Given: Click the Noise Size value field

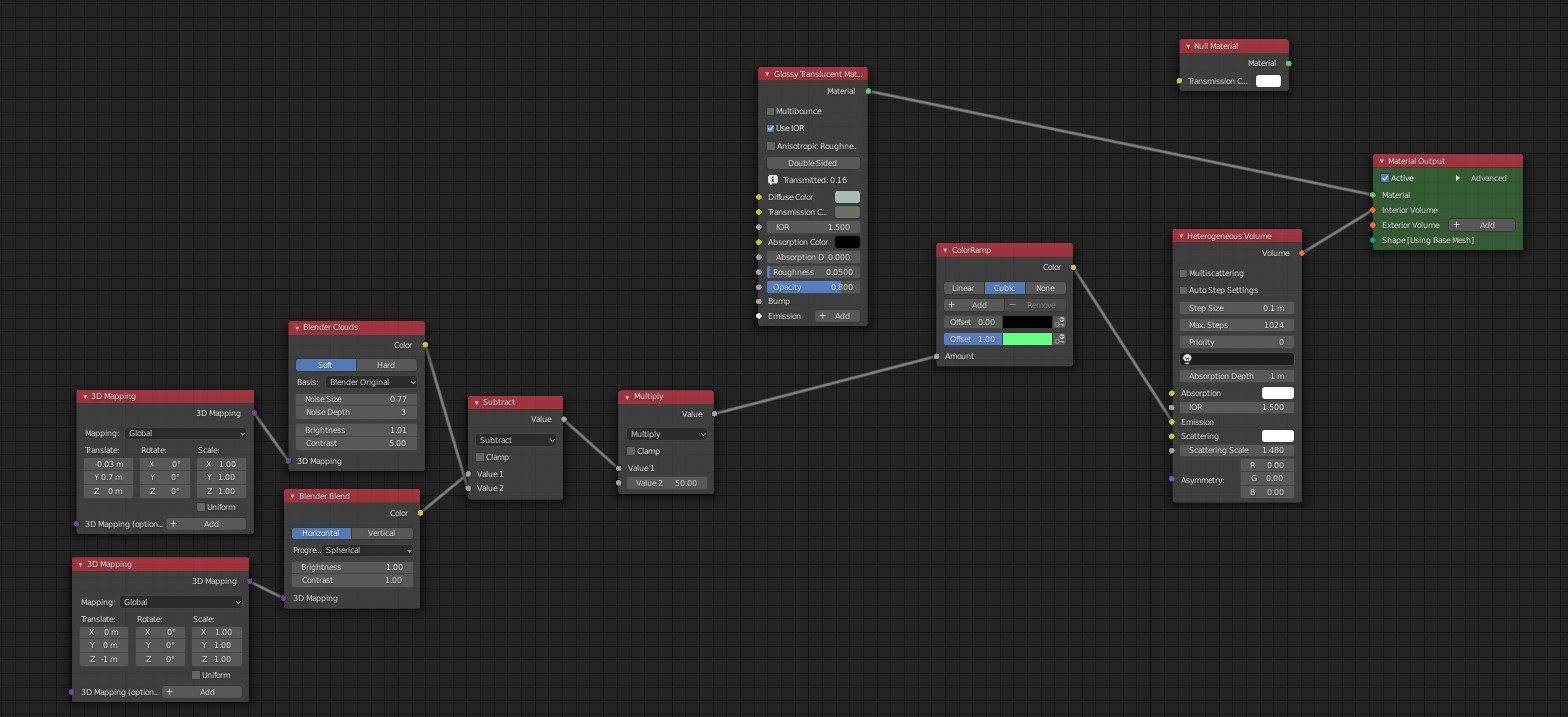Looking at the screenshot, I should pyautogui.click(x=356, y=399).
